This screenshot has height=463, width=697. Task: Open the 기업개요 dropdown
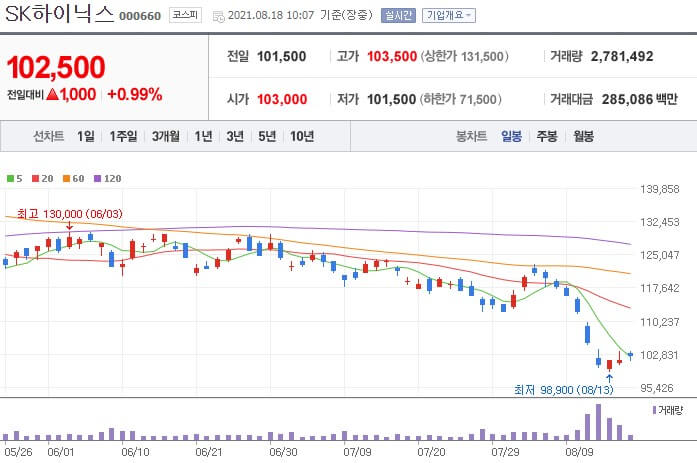pos(449,16)
